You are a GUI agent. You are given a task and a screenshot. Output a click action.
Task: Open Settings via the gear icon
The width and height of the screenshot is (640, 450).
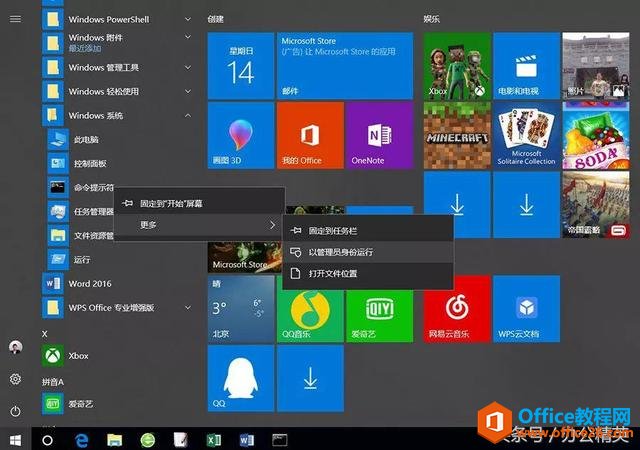[x=15, y=379]
